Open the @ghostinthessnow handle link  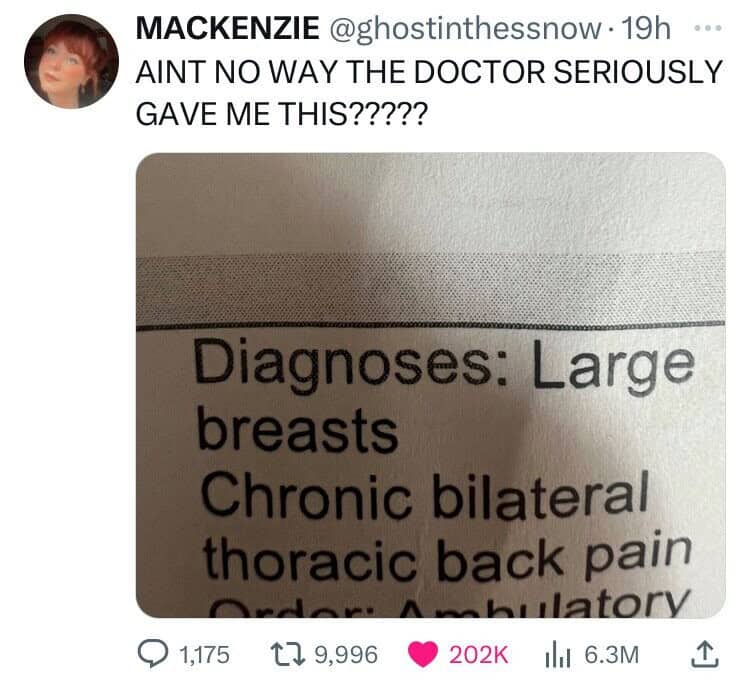tap(463, 29)
